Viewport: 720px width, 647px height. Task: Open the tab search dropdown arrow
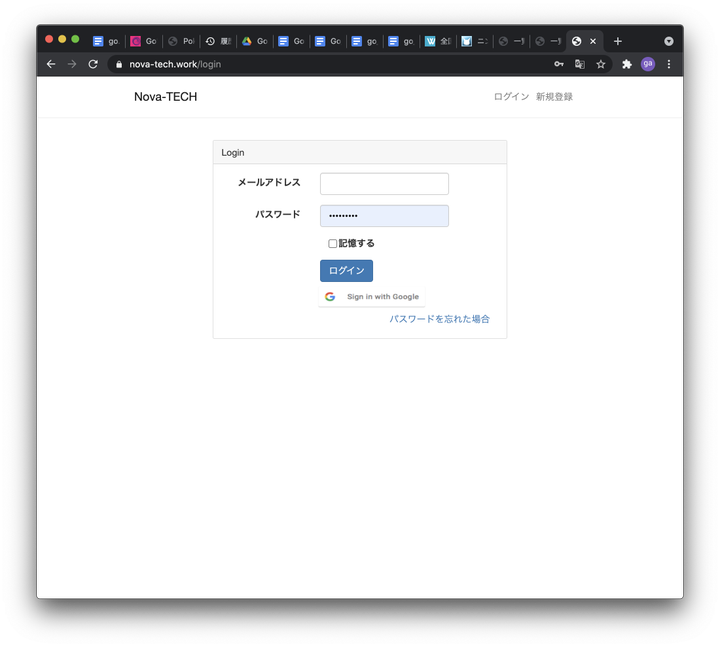[x=669, y=41]
